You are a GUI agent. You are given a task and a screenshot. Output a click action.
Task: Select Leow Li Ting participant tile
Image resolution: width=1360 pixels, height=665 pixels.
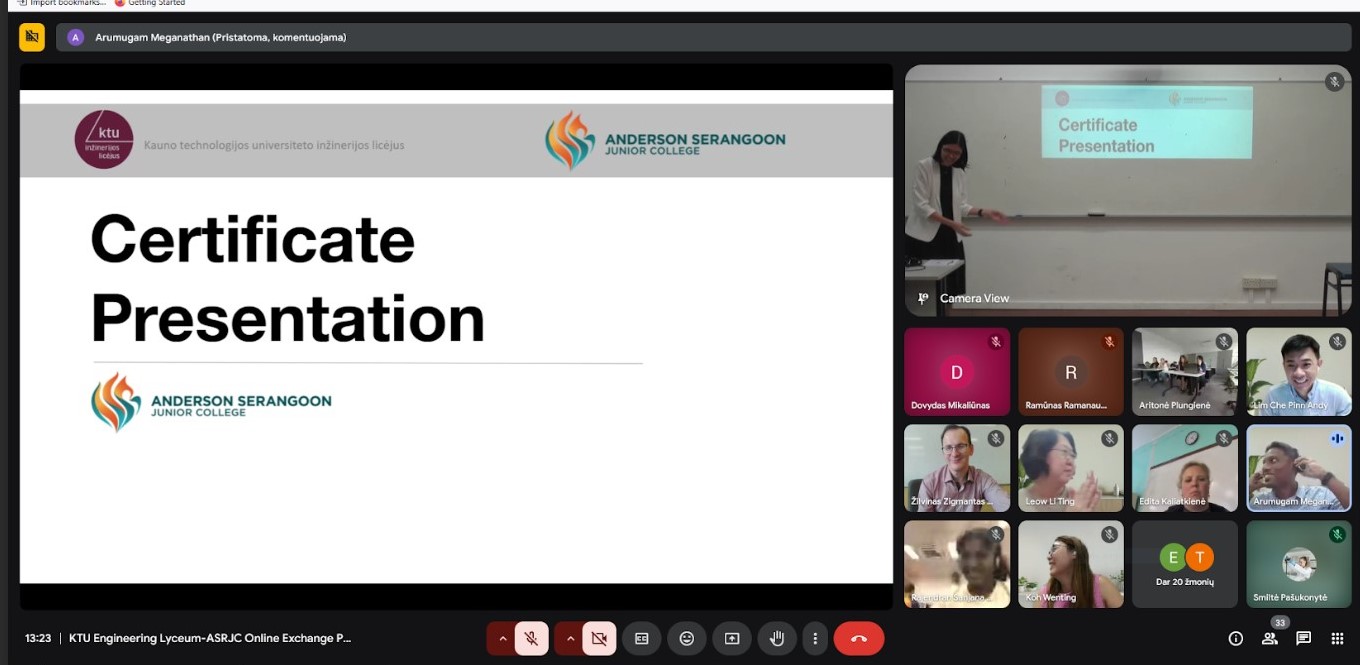[1071, 468]
